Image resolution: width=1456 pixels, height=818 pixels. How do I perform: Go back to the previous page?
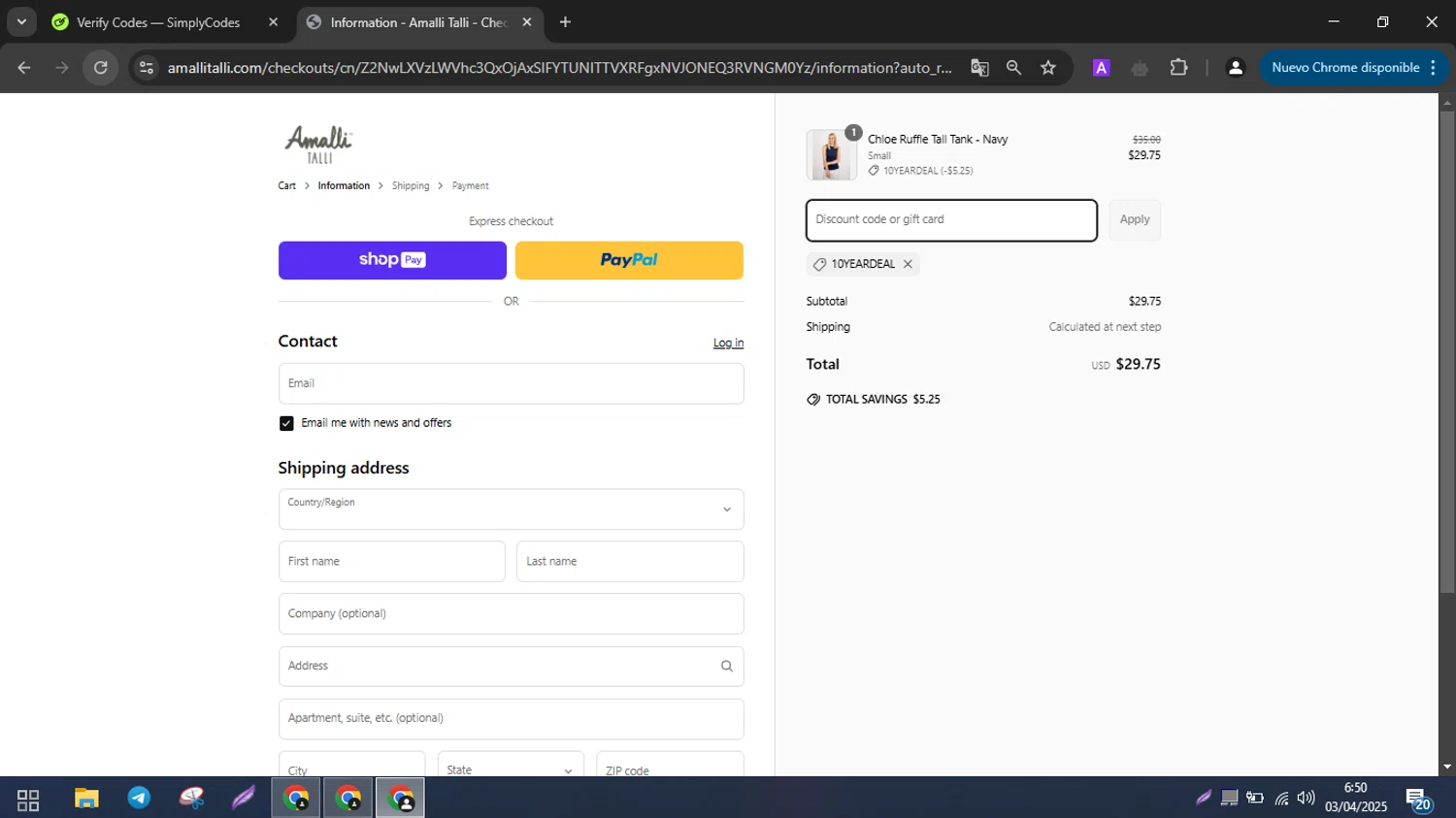pos(24,68)
